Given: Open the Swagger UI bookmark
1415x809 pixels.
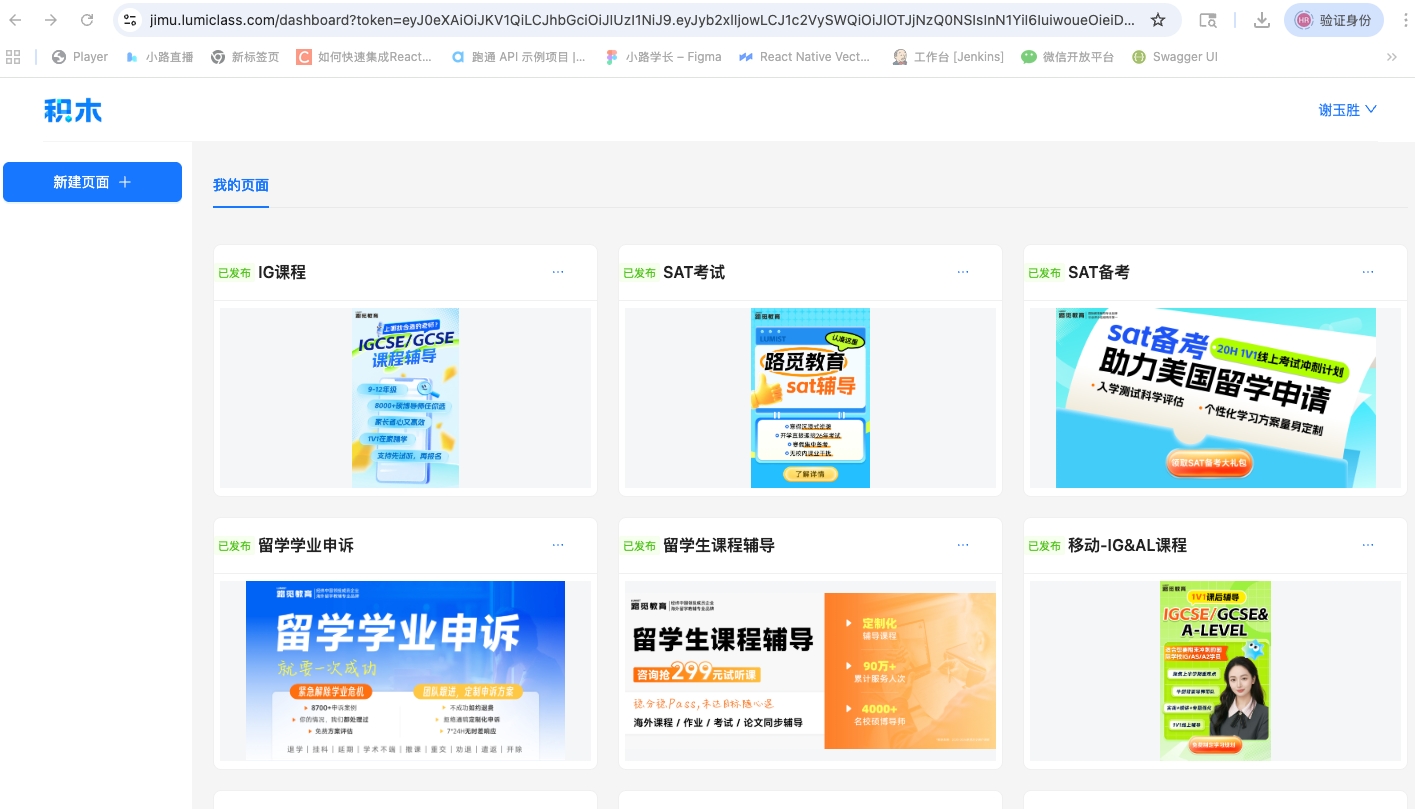Looking at the screenshot, I should [1175, 57].
